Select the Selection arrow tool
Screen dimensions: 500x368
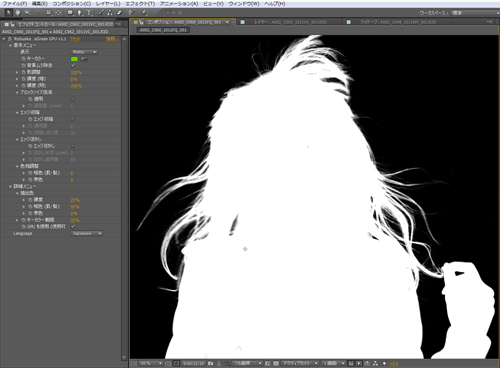coord(9,13)
